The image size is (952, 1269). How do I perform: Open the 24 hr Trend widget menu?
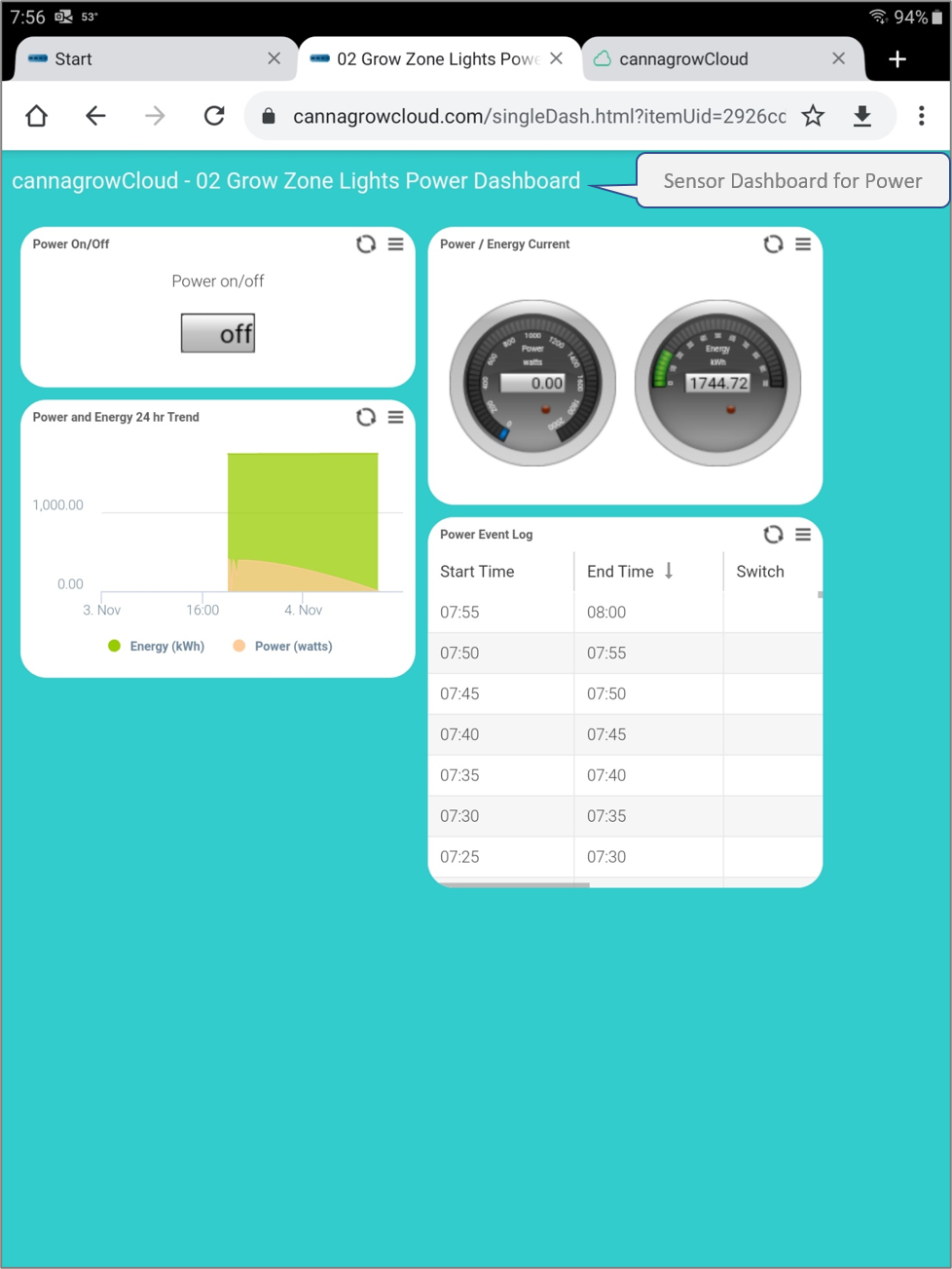pos(396,417)
